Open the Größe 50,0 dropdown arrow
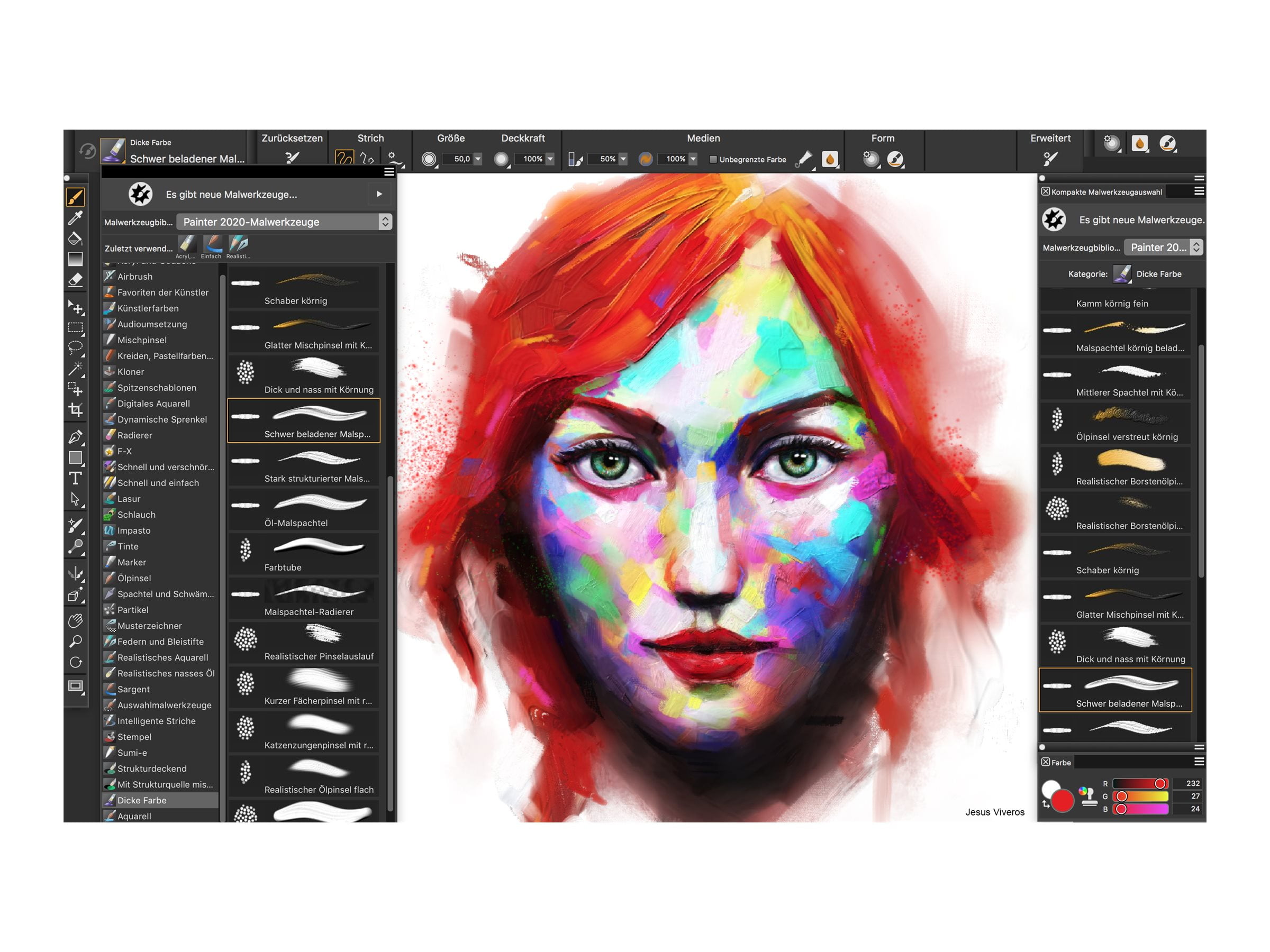The width and height of the screenshot is (1270, 952). 478,159
